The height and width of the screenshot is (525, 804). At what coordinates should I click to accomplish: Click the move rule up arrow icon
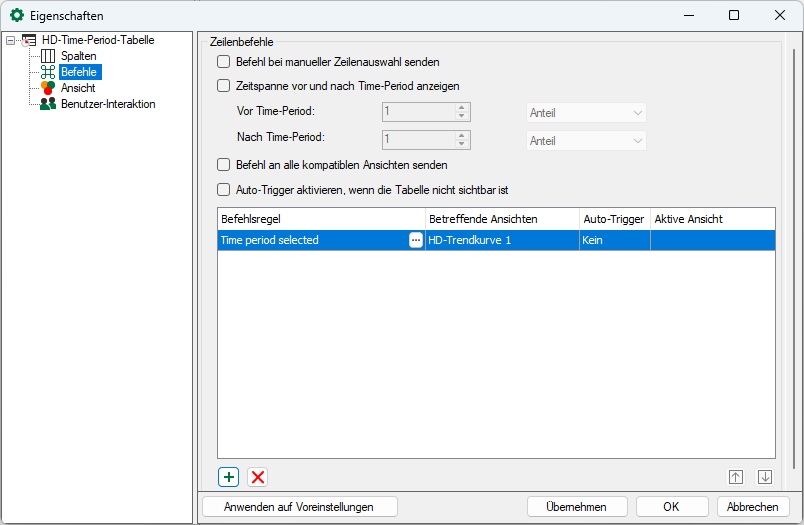[x=735, y=477]
